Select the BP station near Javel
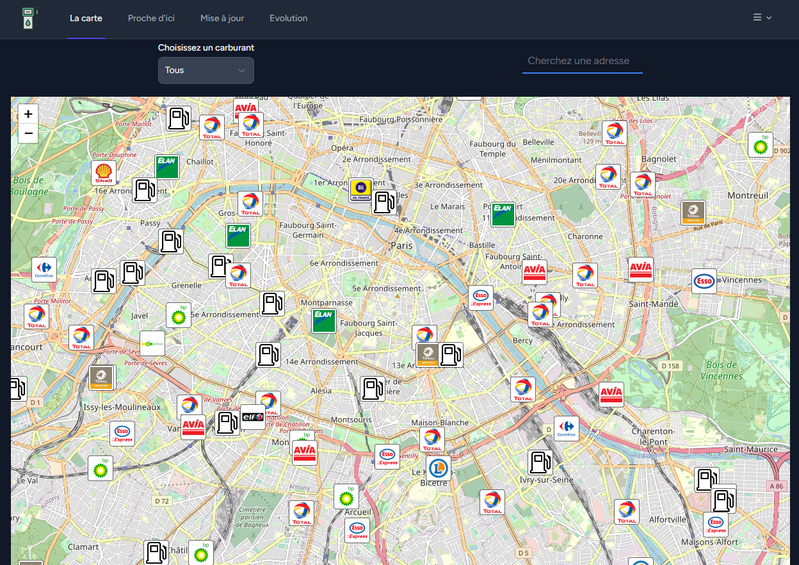The height and width of the screenshot is (565, 799). coord(178,315)
